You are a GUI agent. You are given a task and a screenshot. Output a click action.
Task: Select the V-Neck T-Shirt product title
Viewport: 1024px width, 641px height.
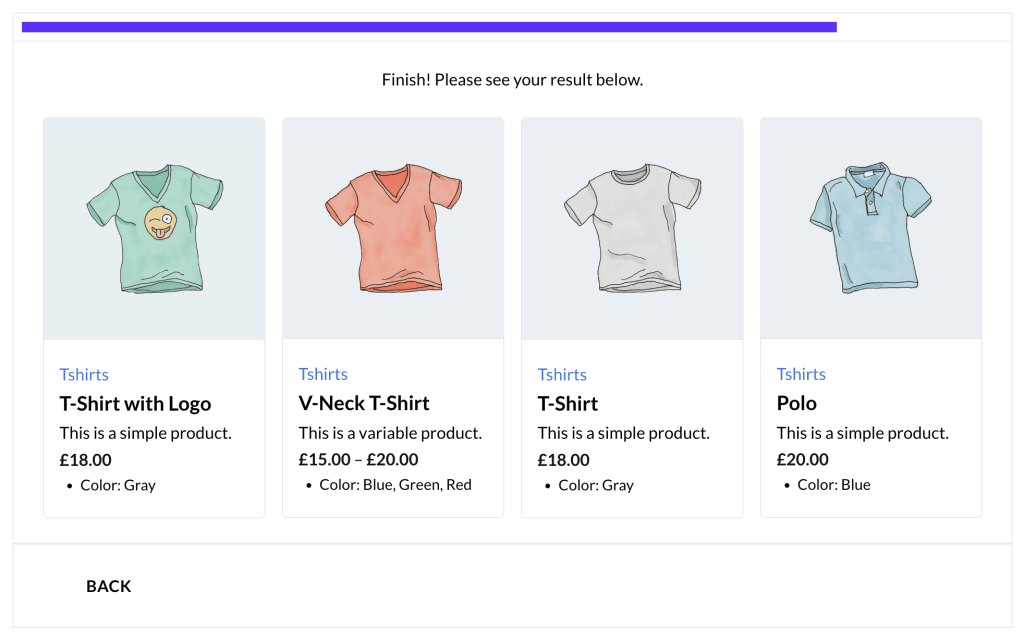click(364, 403)
